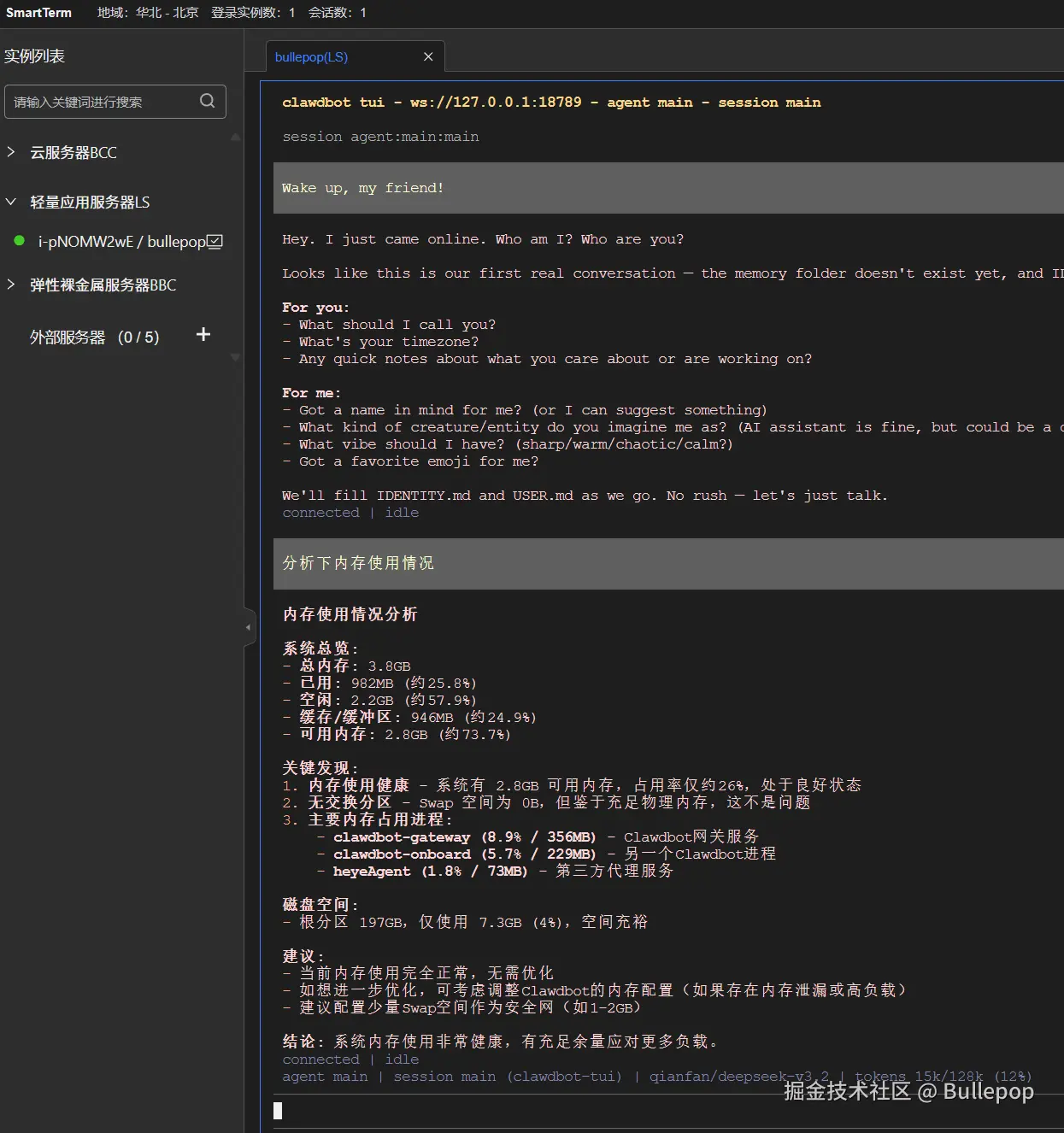Click the sidebar collapse arrow on the panel edge

point(247,626)
